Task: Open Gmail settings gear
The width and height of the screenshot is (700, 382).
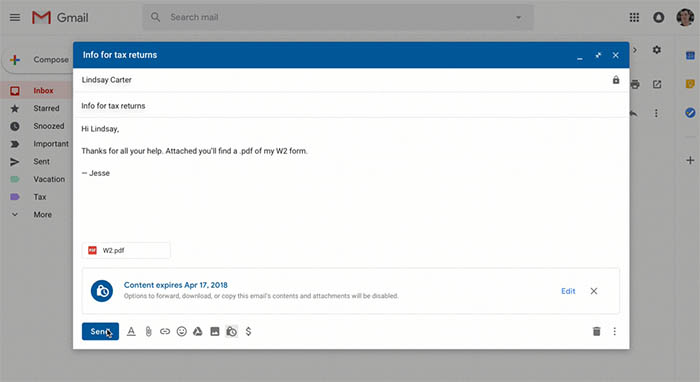Action: (657, 50)
